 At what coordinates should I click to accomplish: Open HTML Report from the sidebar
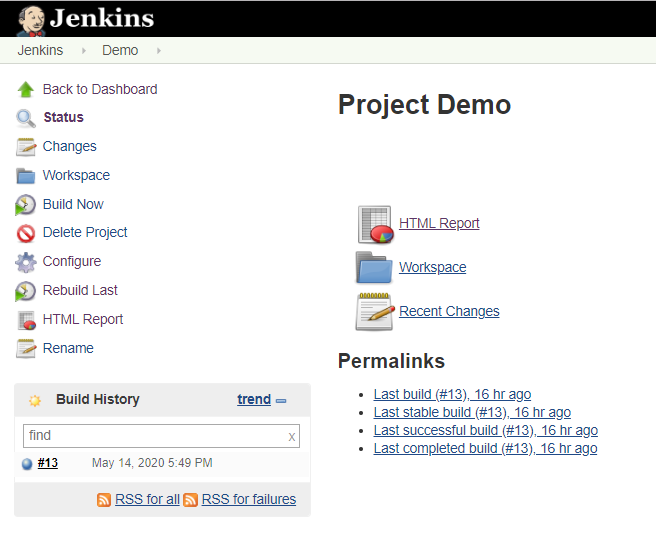pos(83,319)
